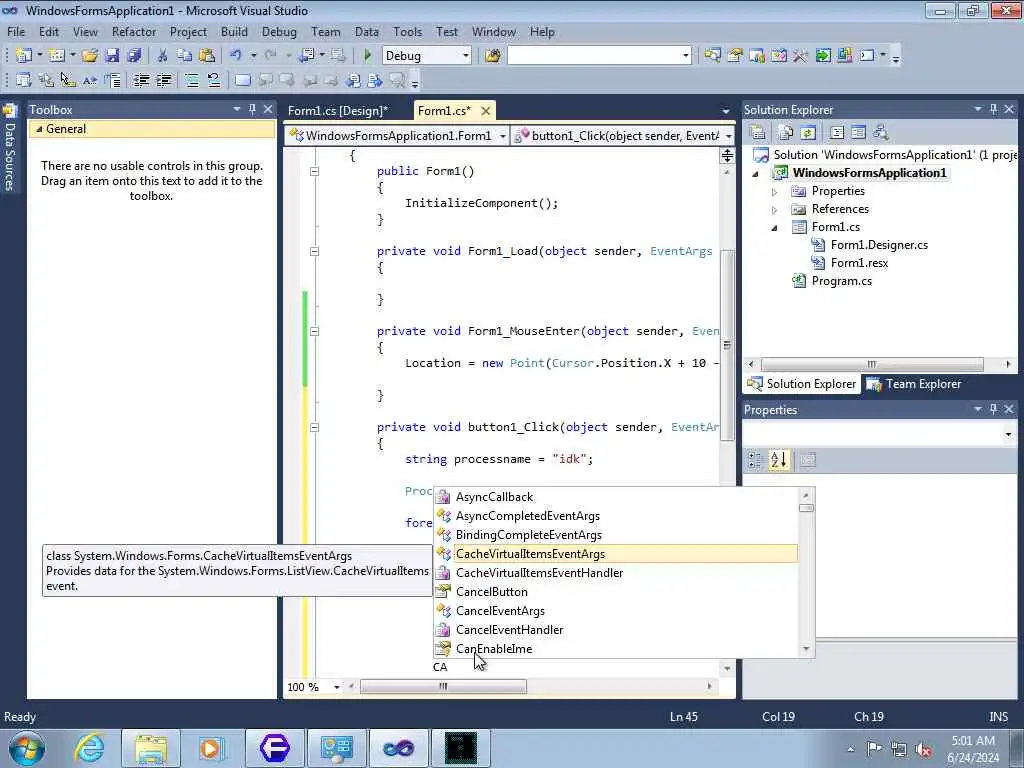Image resolution: width=1024 pixels, height=768 pixels.
Task: Click the Paste clipboard icon
Action: 207,56
